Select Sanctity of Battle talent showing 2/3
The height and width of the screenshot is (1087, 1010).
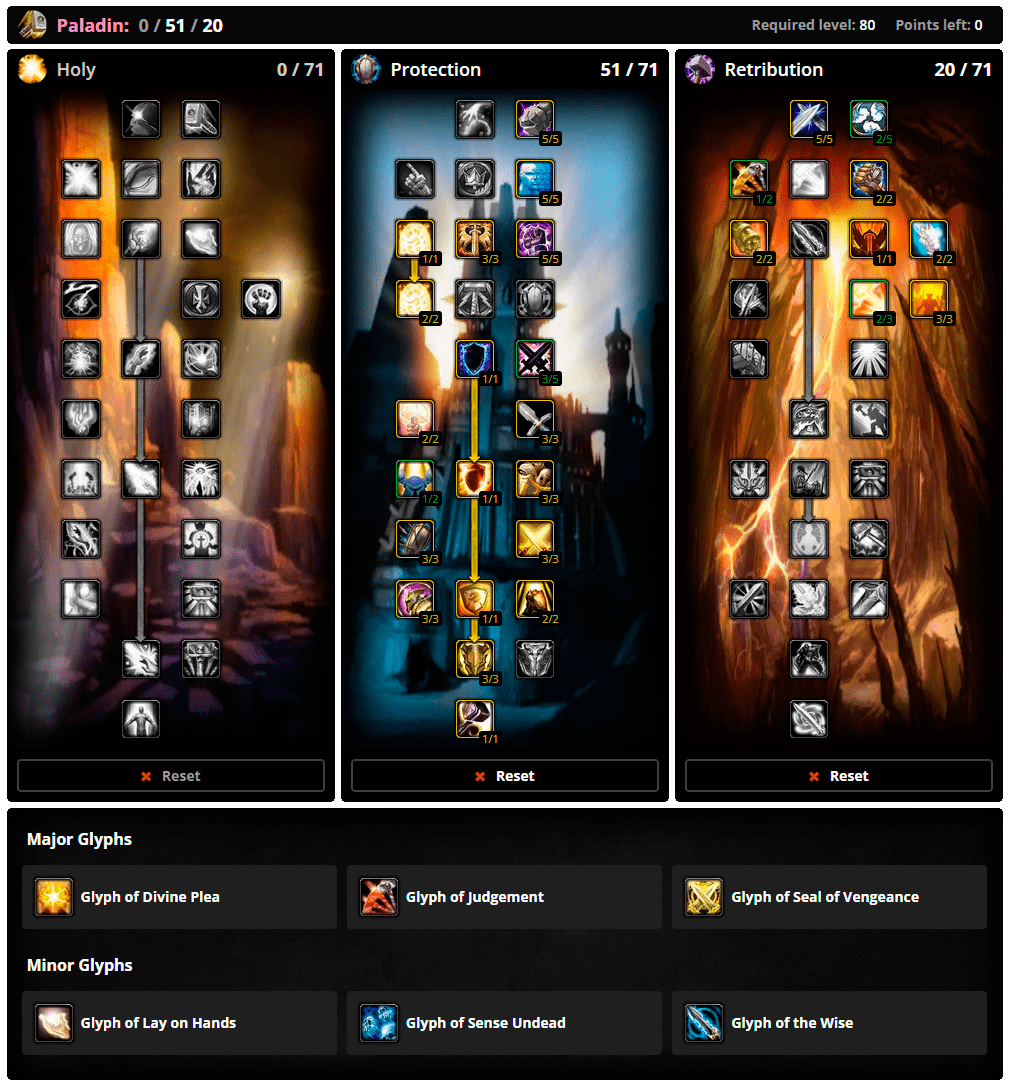[869, 299]
